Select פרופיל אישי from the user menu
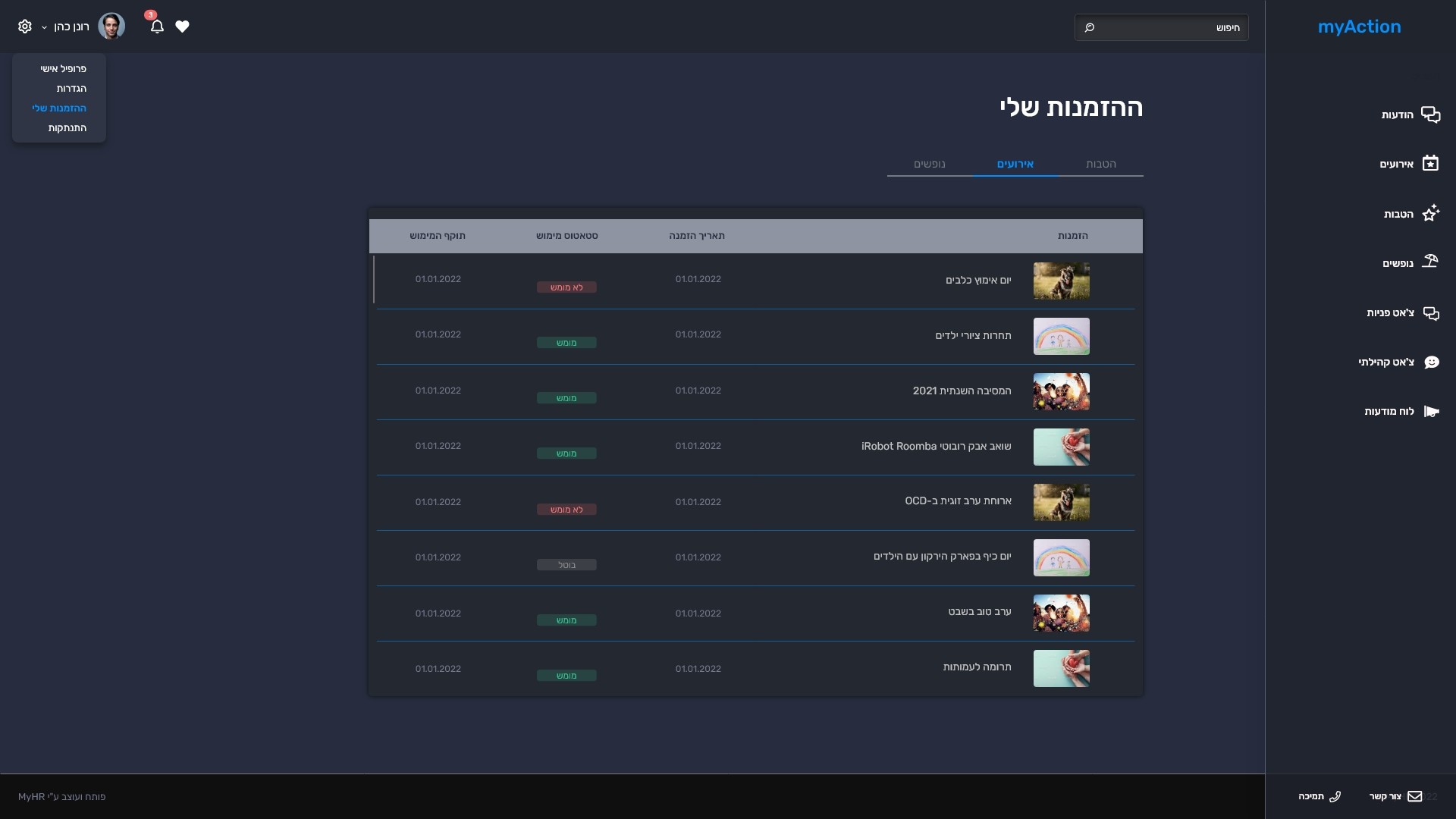1456x819 pixels. 63,68
